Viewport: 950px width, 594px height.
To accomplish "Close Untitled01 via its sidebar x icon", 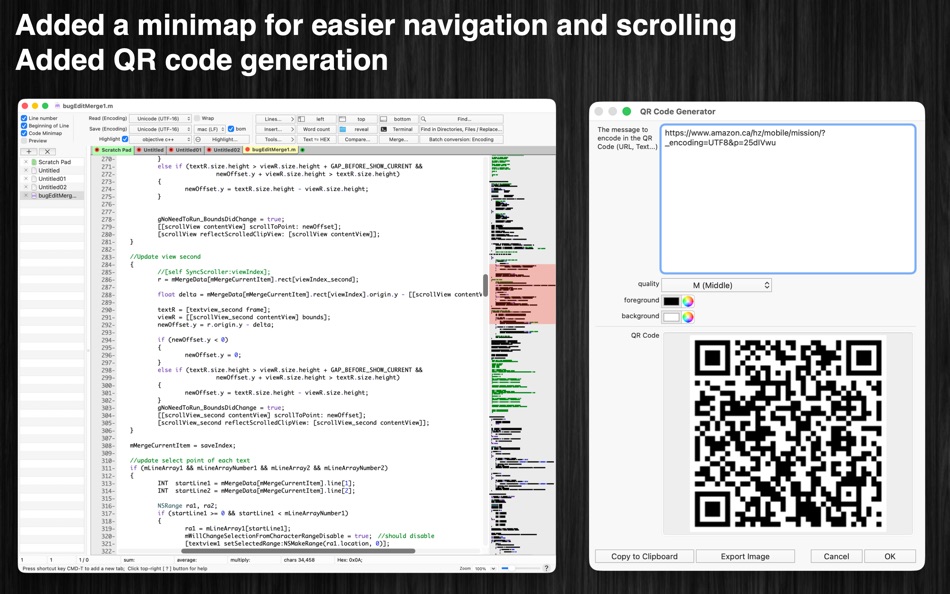I will [25, 179].
